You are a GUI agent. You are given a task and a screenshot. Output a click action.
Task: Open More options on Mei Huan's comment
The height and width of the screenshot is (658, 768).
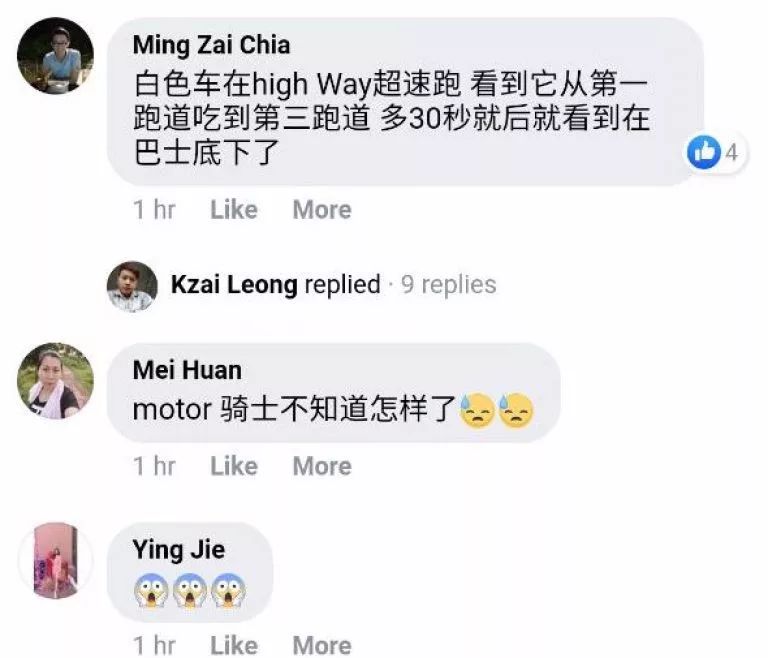pyautogui.click(x=322, y=466)
